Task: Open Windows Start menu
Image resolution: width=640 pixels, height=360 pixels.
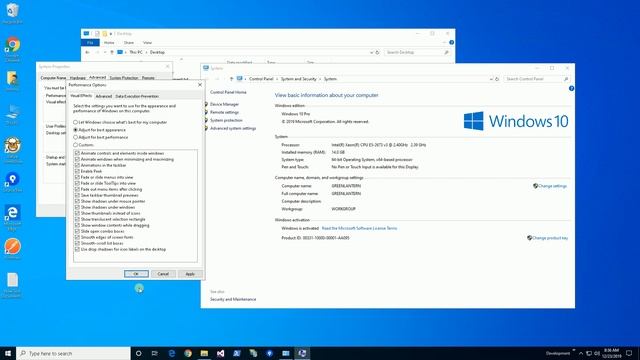Action: tap(8, 353)
